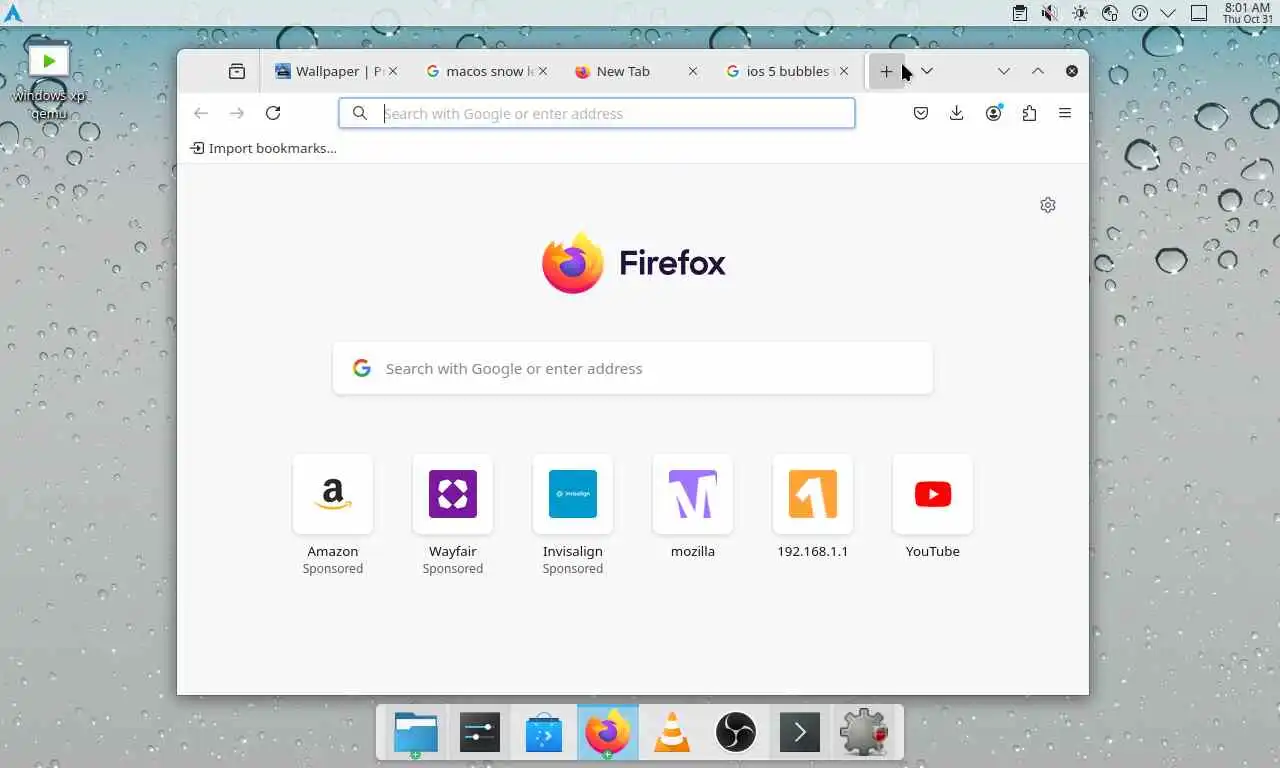Launch the Discover software store dock icon
Viewport: 1280px width, 768px height.
click(x=544, y=733)
